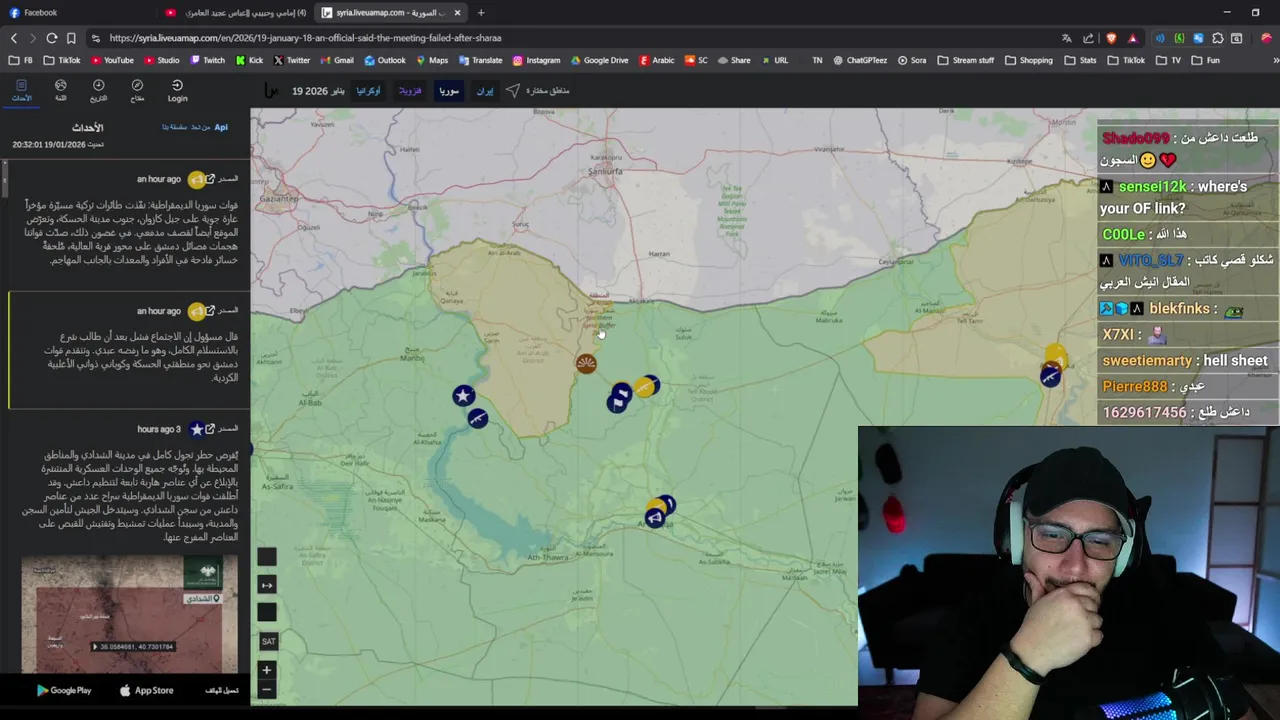
Task: Click the white star marker on the map
Action: pyautogui.click(x=462, y=396)
